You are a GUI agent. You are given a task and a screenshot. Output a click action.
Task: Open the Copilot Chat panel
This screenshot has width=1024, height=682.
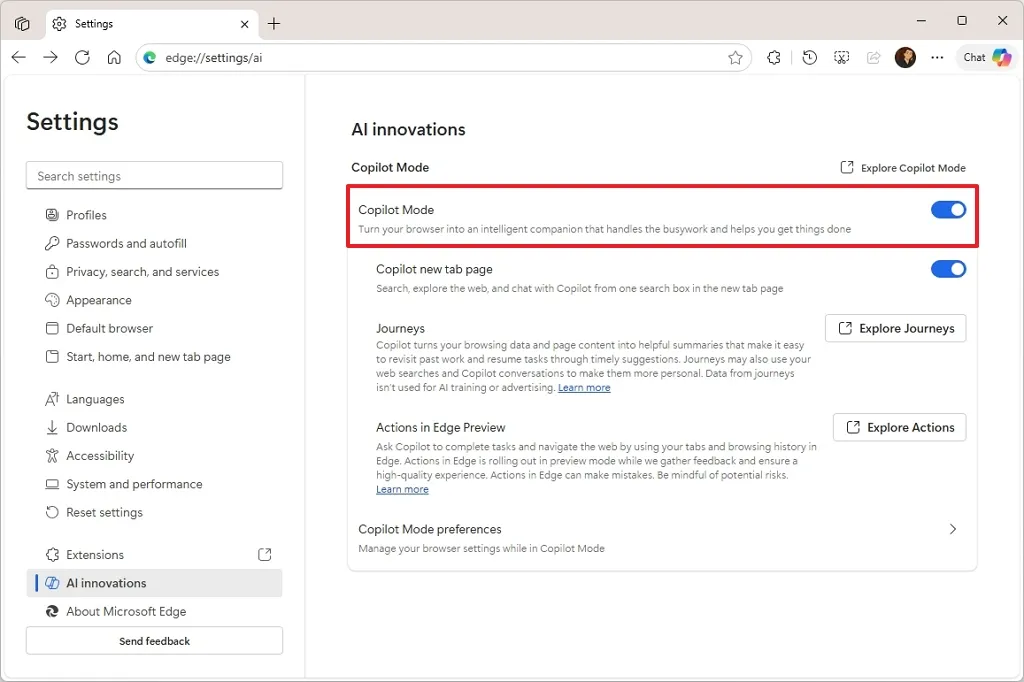coord(984,57)
